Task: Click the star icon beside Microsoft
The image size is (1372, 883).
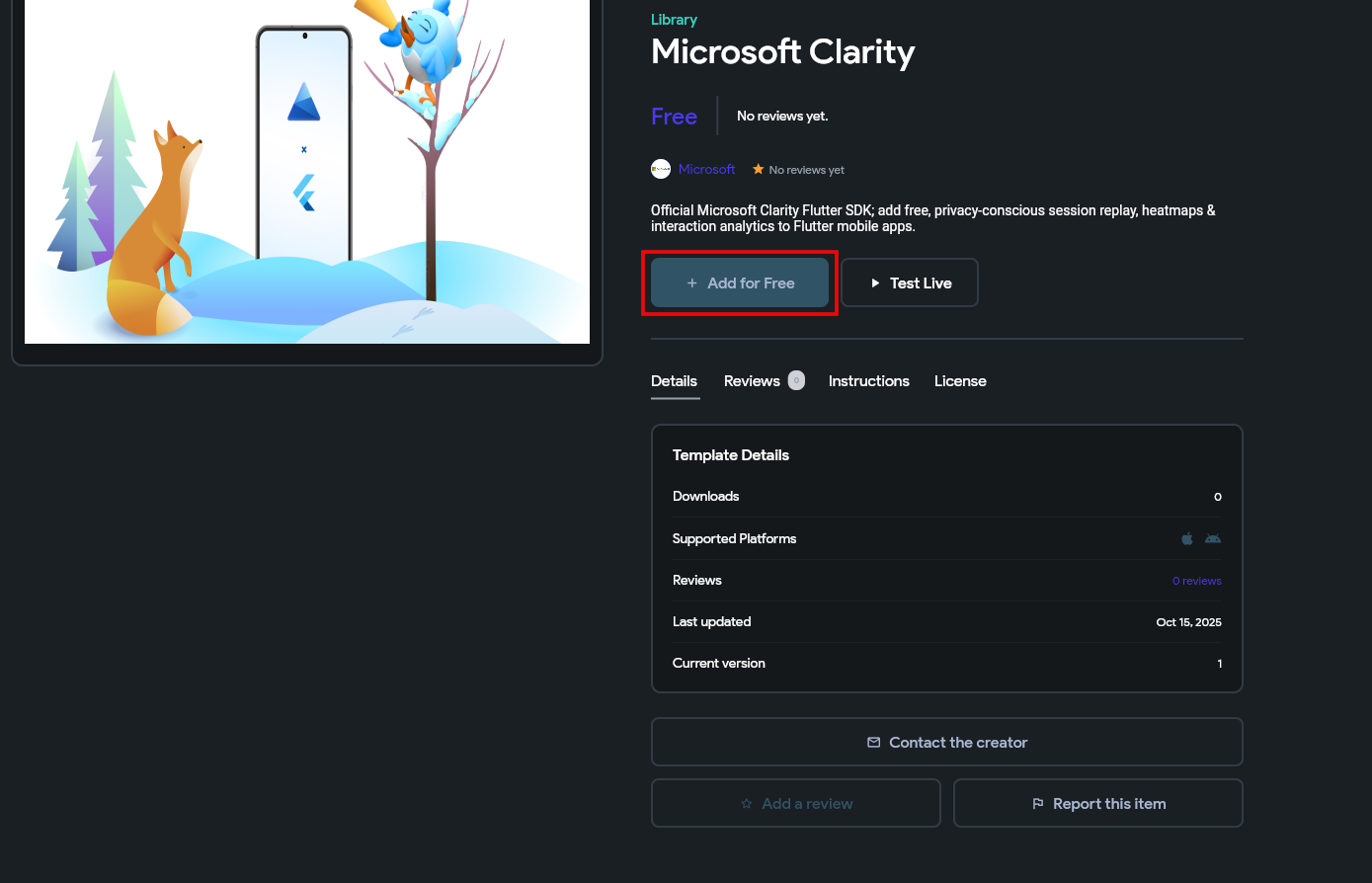Action: tap(757, 168)
